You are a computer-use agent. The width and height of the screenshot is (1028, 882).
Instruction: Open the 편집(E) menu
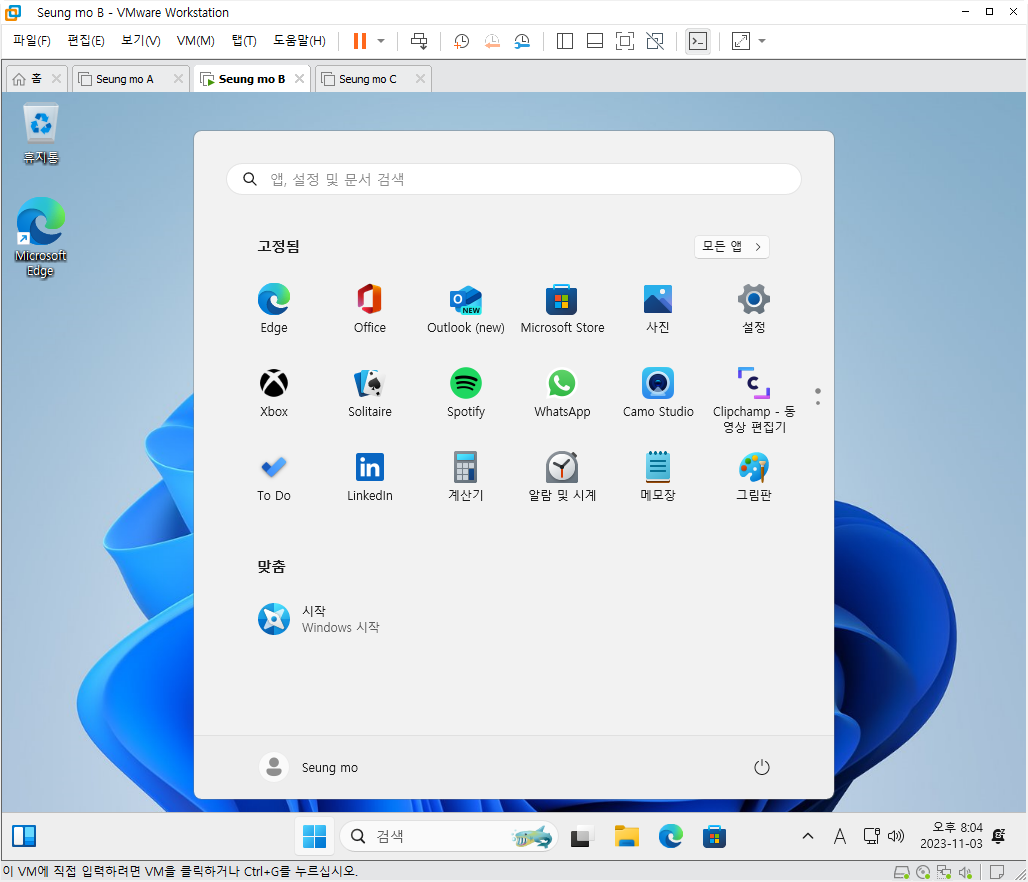pyautogui.click(x=86, y=41)
